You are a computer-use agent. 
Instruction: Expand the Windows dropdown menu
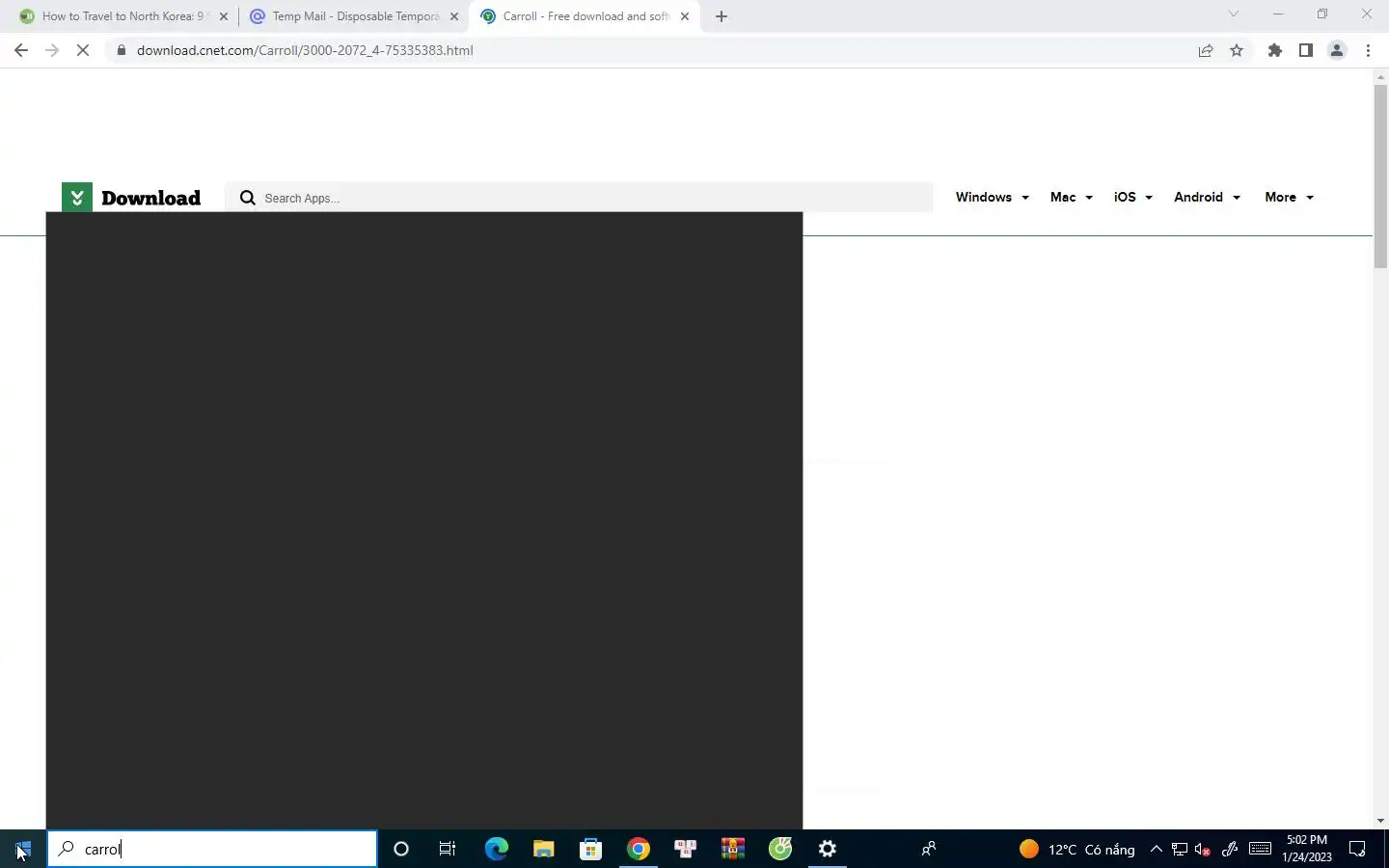[992, 197]
